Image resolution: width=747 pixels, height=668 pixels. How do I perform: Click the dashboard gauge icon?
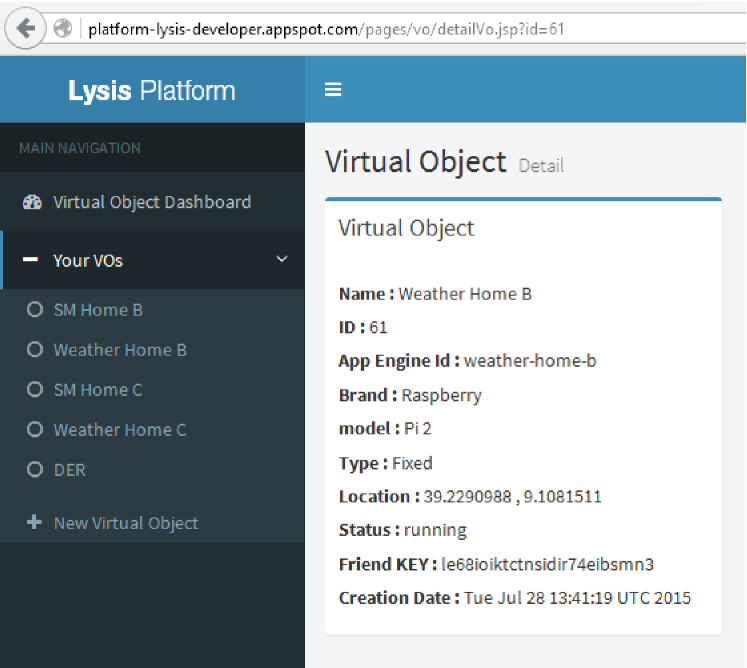tap(33, 202)
